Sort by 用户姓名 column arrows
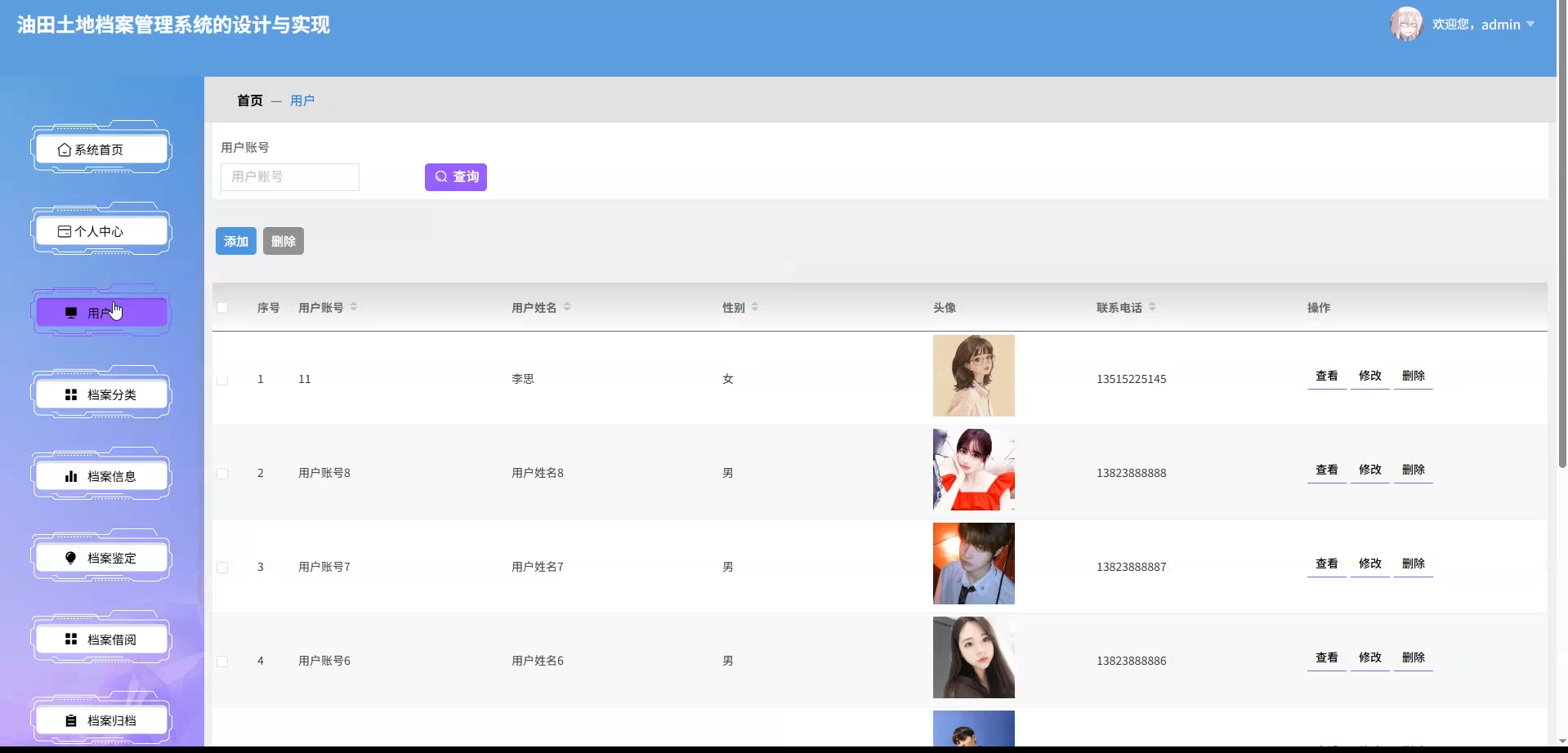The height and width of the screenshot is (753, 1568). [567, 307]
